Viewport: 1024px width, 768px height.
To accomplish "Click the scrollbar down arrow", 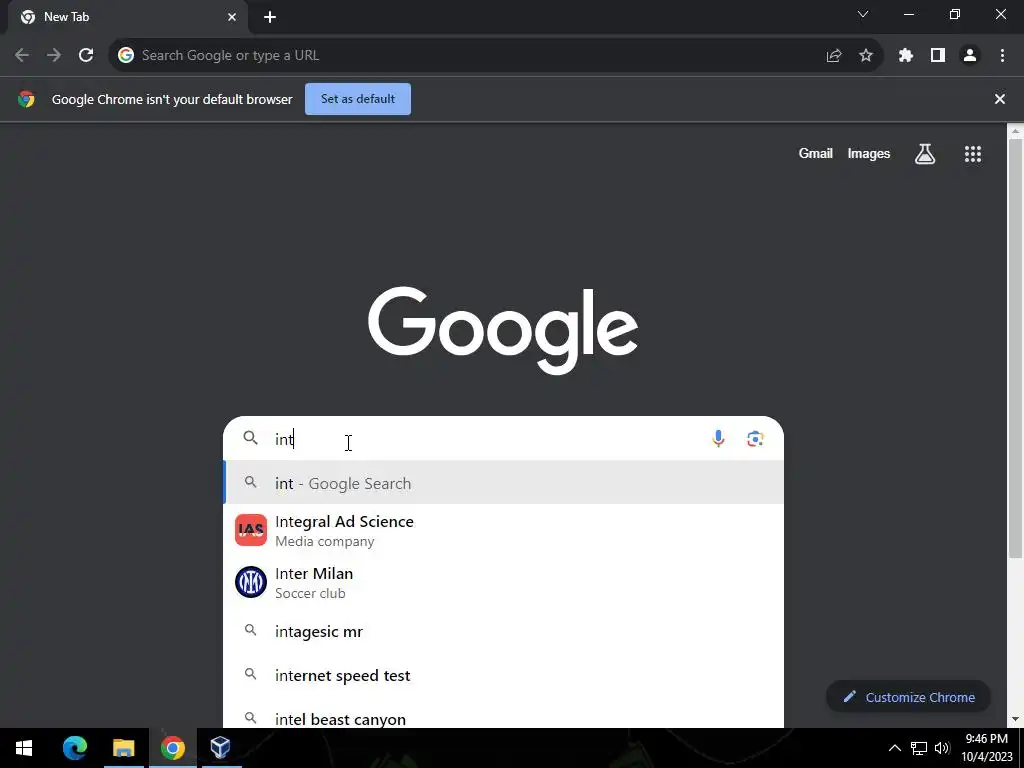I will point(1015,720).
